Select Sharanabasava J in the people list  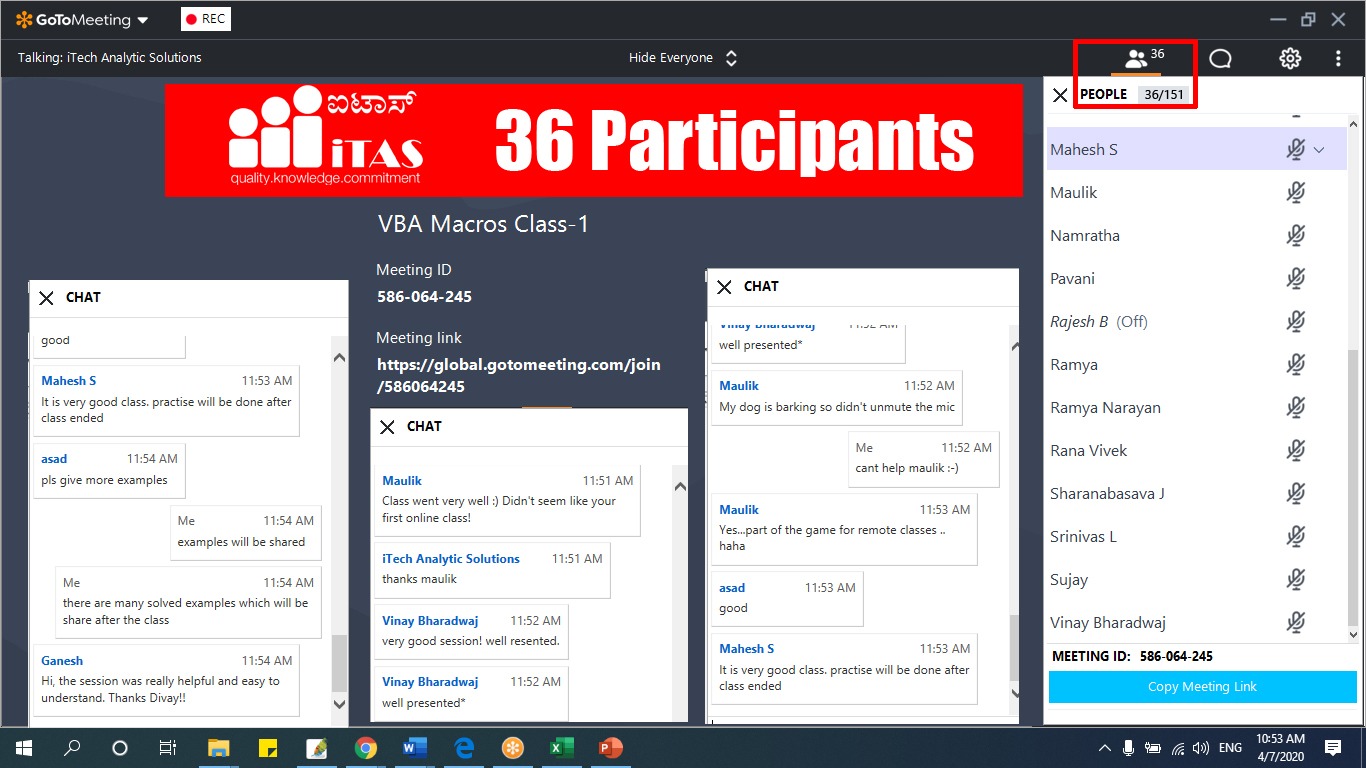pos(1107,494)
